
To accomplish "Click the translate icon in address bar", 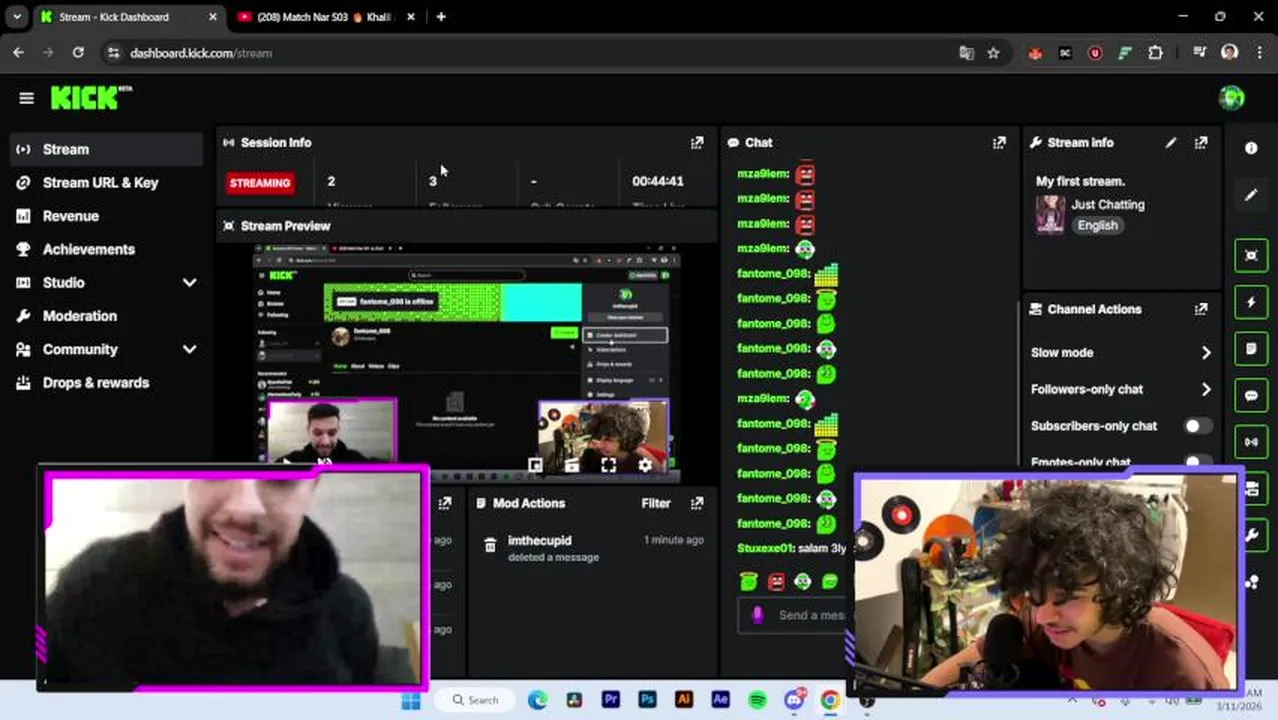I will coord(966,53).
